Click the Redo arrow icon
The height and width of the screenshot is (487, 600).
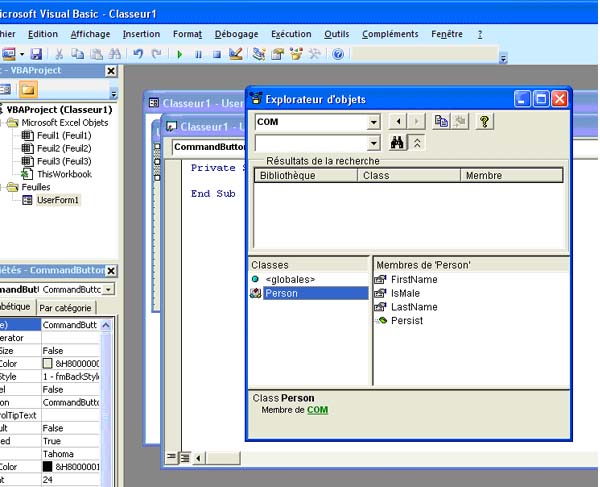157,54
